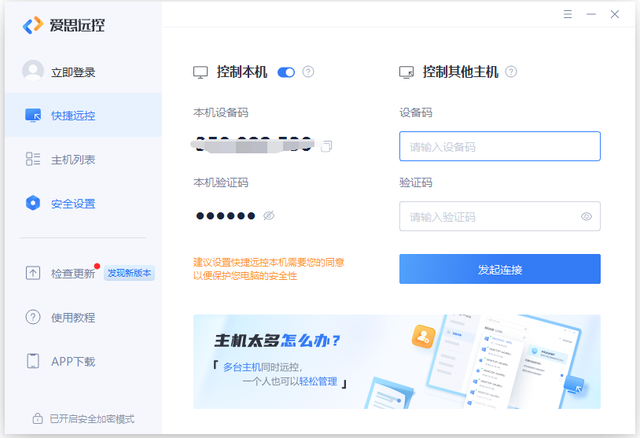
Task: Go to 安全设置 page
Action: [x=73, y=203]
